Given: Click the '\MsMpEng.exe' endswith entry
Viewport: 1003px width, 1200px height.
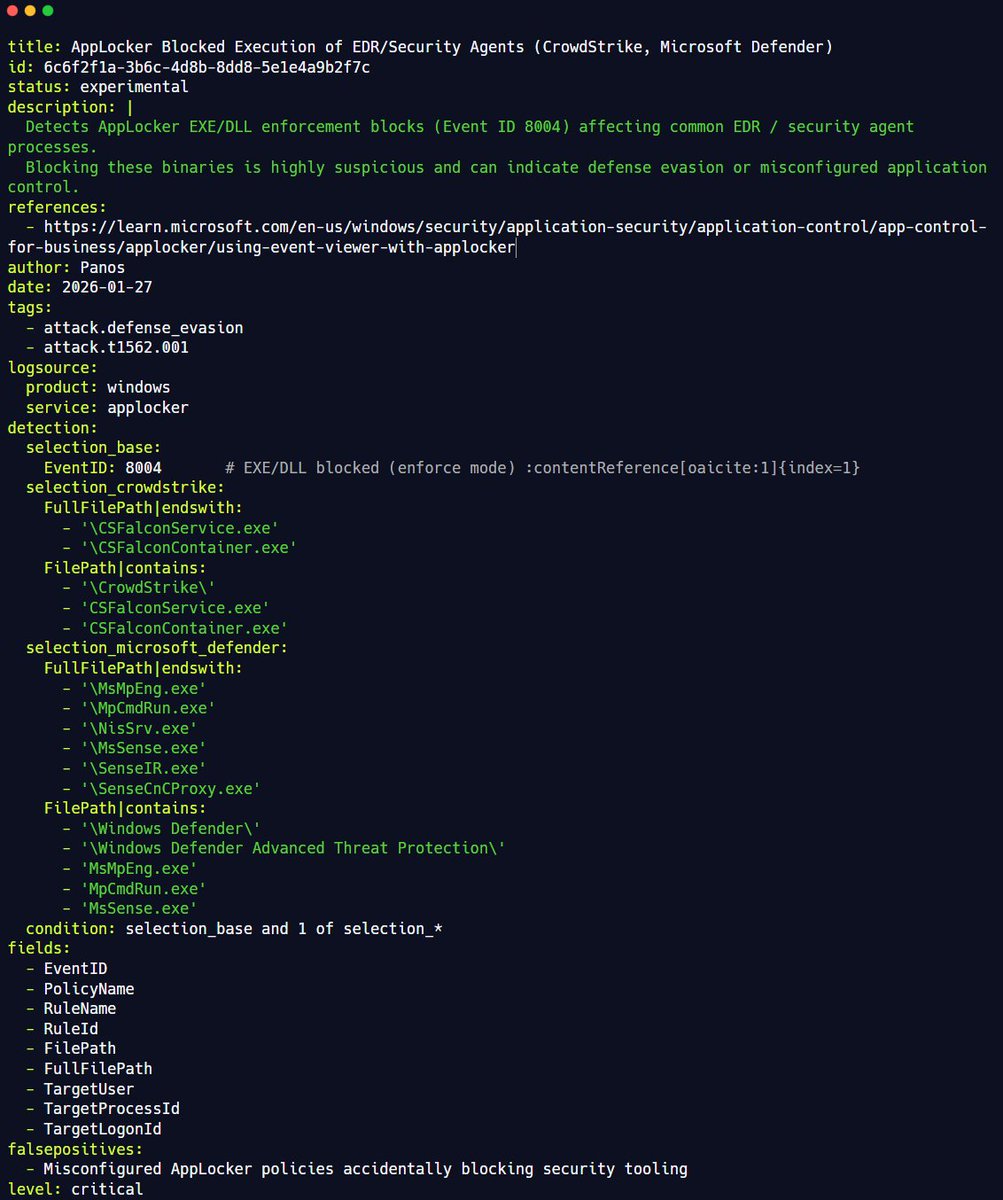Looking at the screenshot, I should [x=143, y=687].
